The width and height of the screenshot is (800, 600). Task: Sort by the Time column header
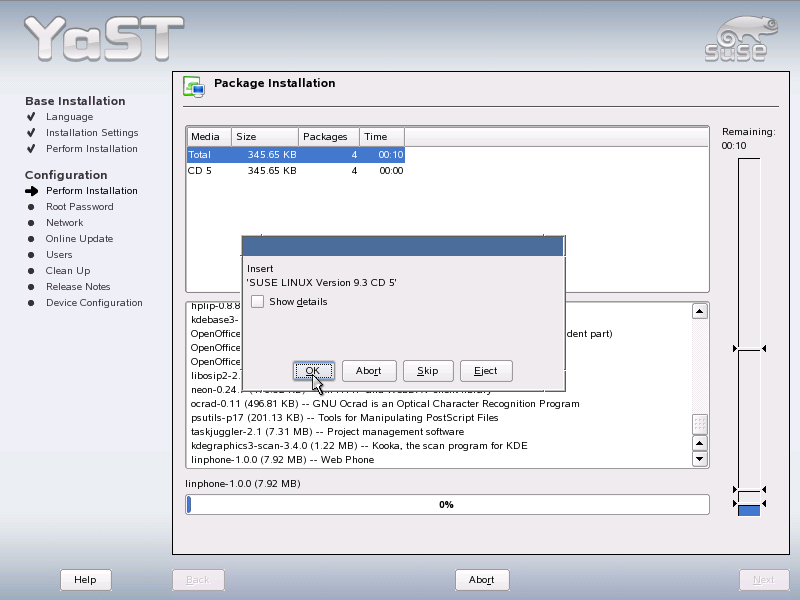point(382,137)
